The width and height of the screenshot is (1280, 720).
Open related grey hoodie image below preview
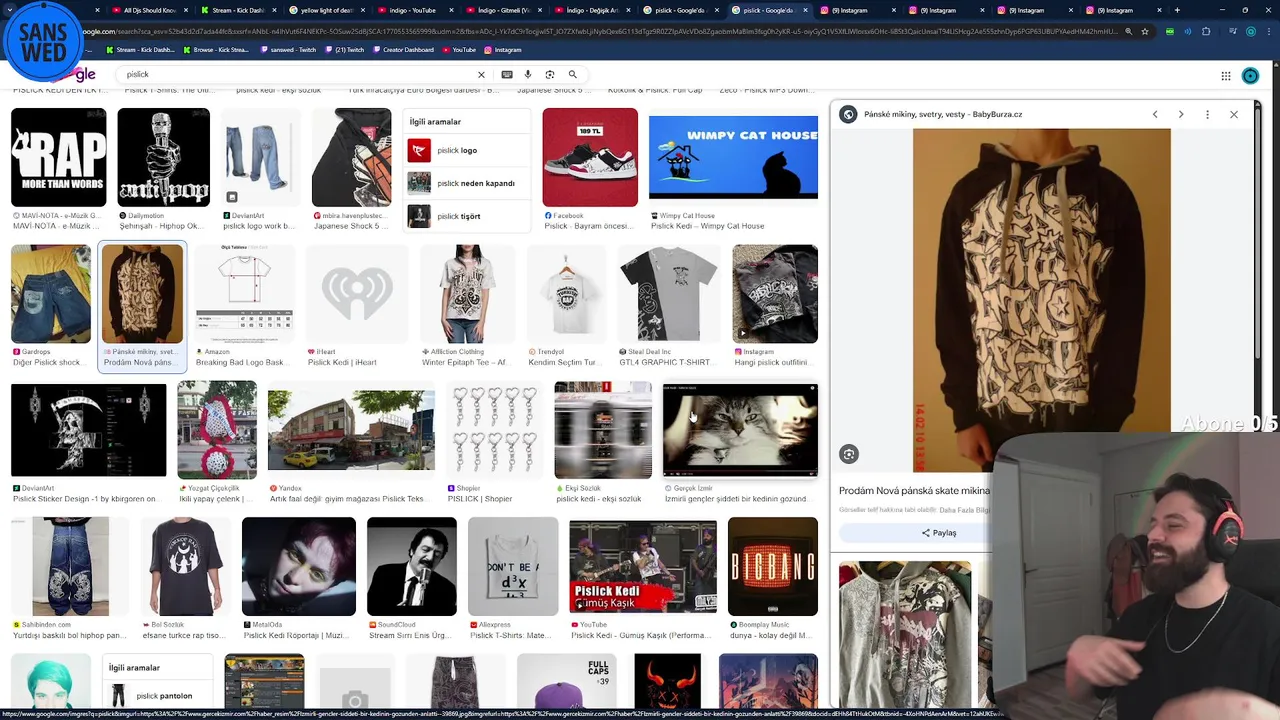(x=905, y=634)
